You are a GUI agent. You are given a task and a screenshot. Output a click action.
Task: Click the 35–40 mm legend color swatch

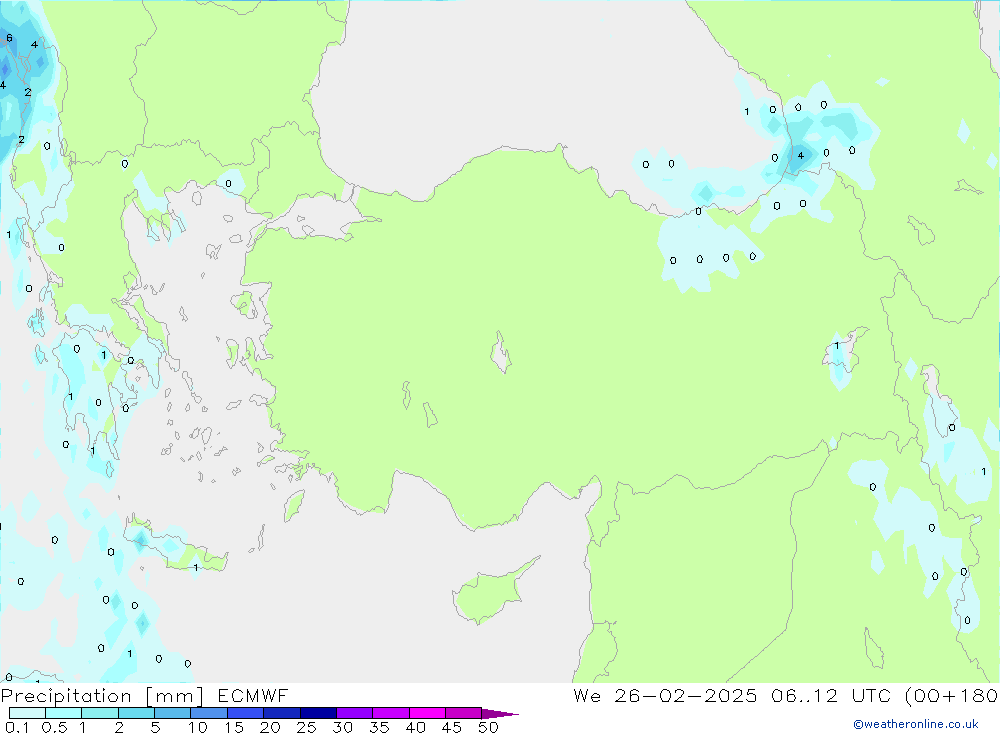coord(390,713)
